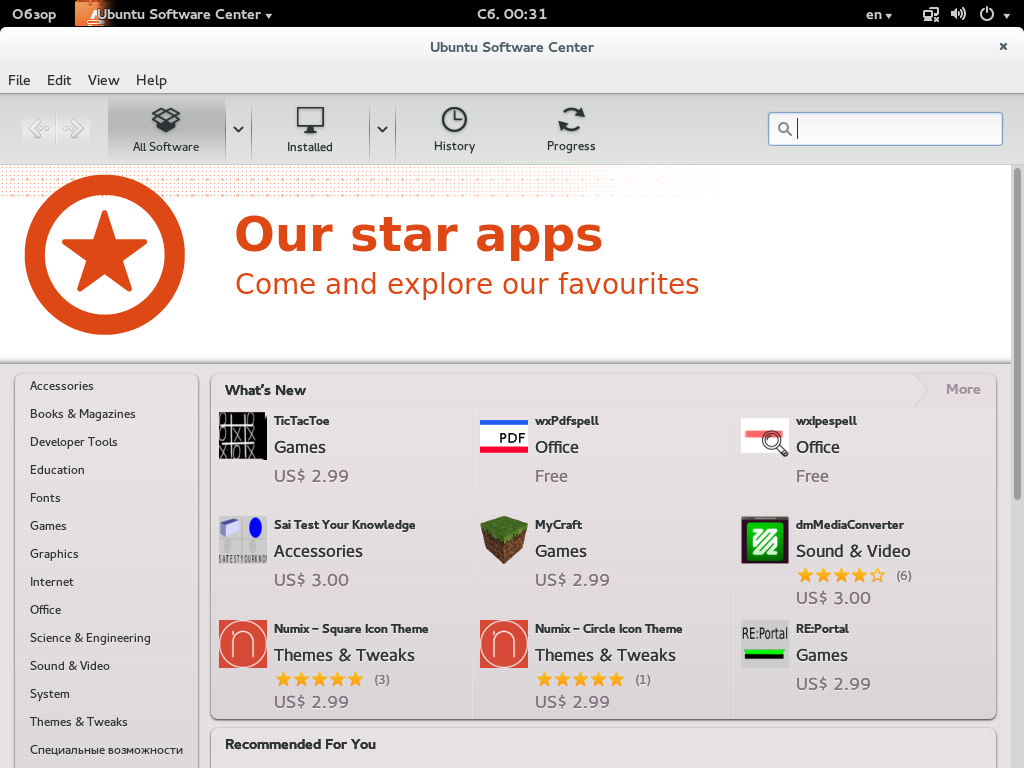Image resolution: width=1024 pixels, height=768 pixels.
Task: Select the Books & Magazines category
Action: point(82,414)
